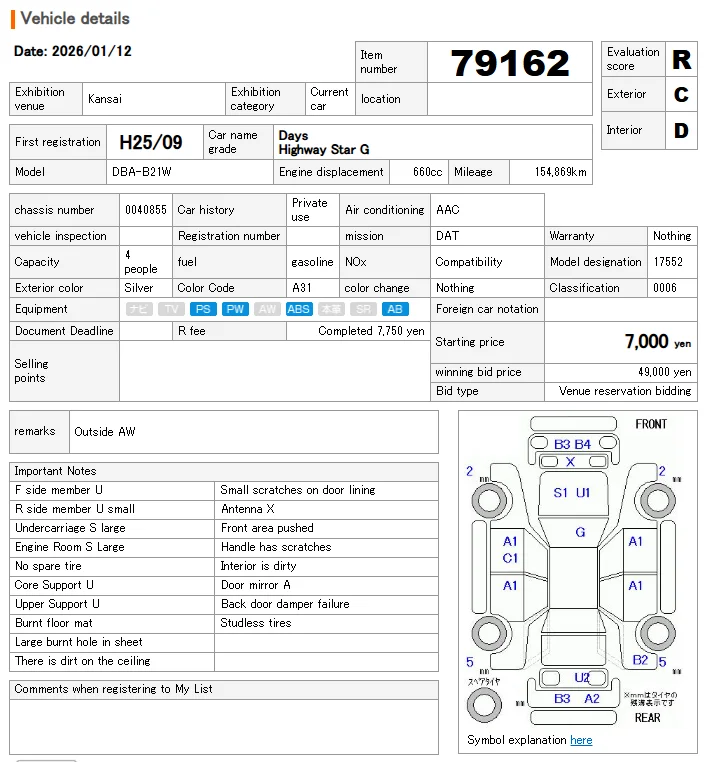Click the greyed-out SR sunroof badge
The width and height of the screenshot is (706, 762).
coord(363,309)
